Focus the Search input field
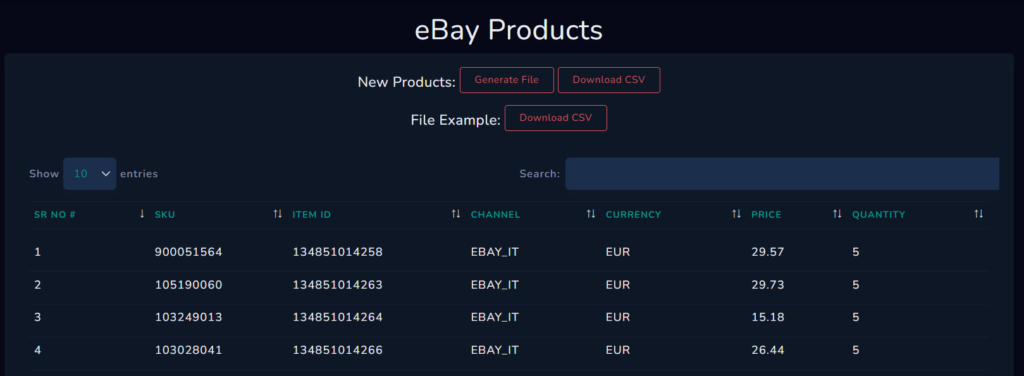This screenshot has width=1024, height=376. click(782, 174)
